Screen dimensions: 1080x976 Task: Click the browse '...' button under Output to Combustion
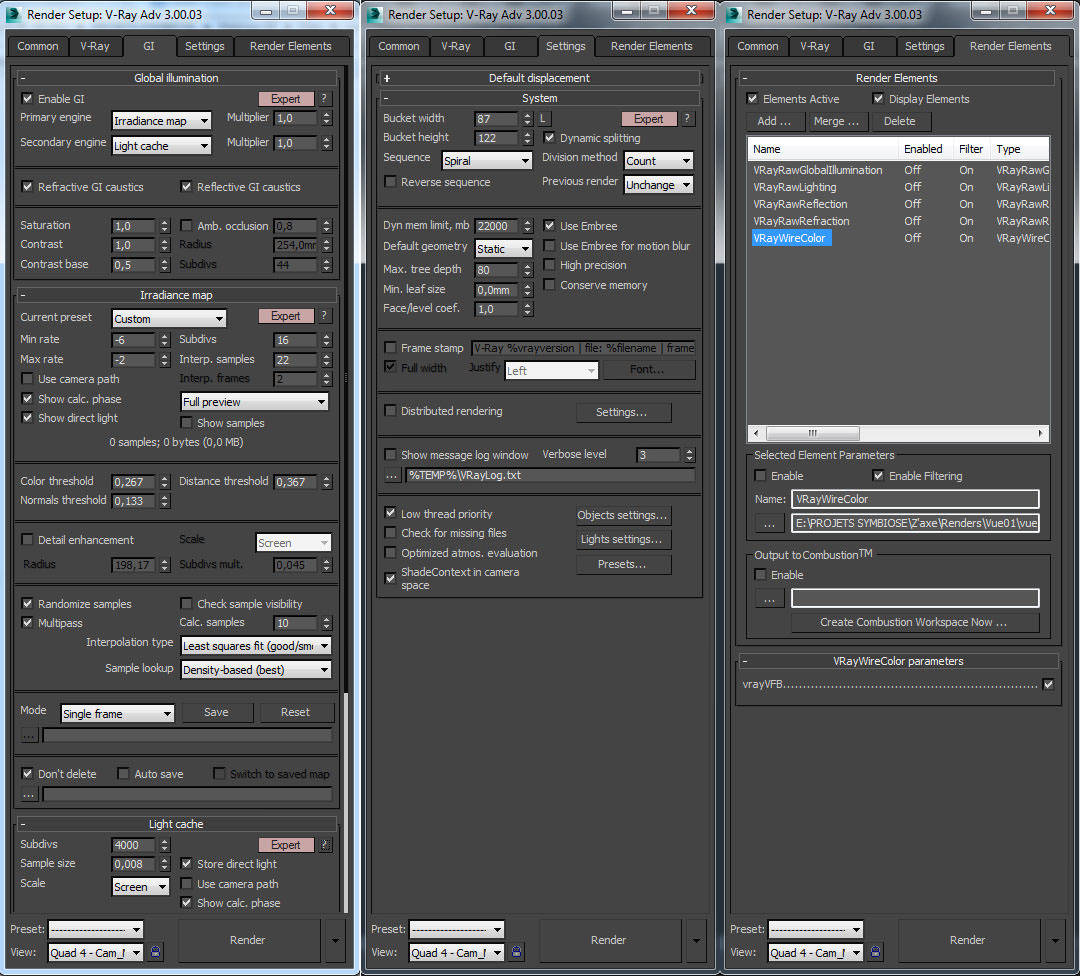pyautogui.click(x=769, y=599)
